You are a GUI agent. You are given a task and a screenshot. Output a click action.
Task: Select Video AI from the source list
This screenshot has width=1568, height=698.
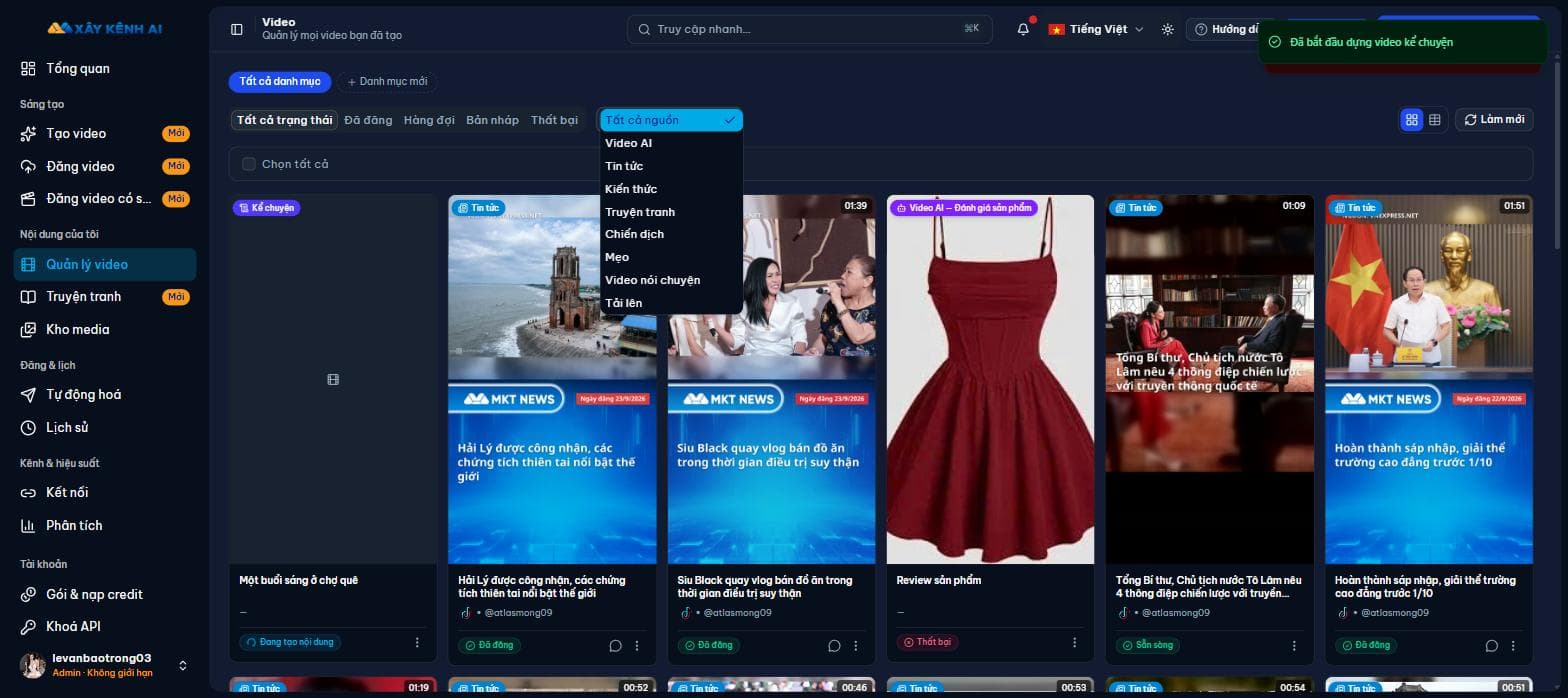671,143
